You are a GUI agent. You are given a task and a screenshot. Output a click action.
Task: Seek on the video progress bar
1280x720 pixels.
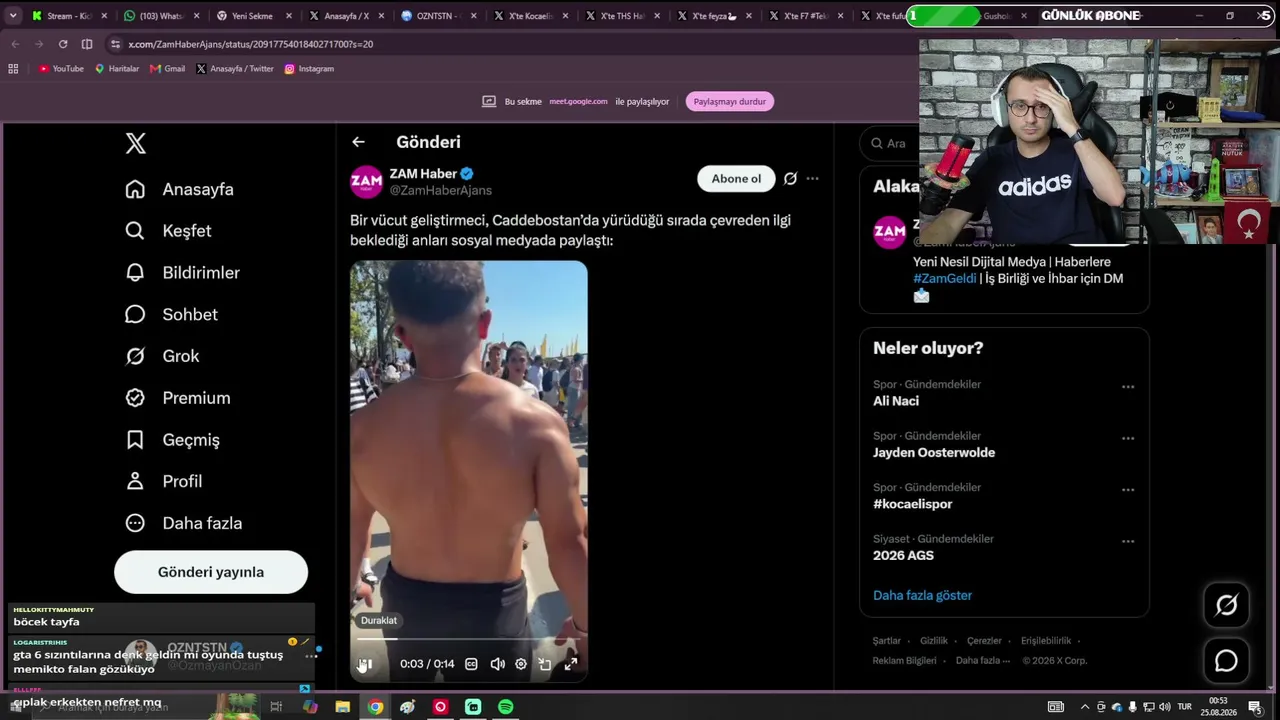click(x=469, y=638)
